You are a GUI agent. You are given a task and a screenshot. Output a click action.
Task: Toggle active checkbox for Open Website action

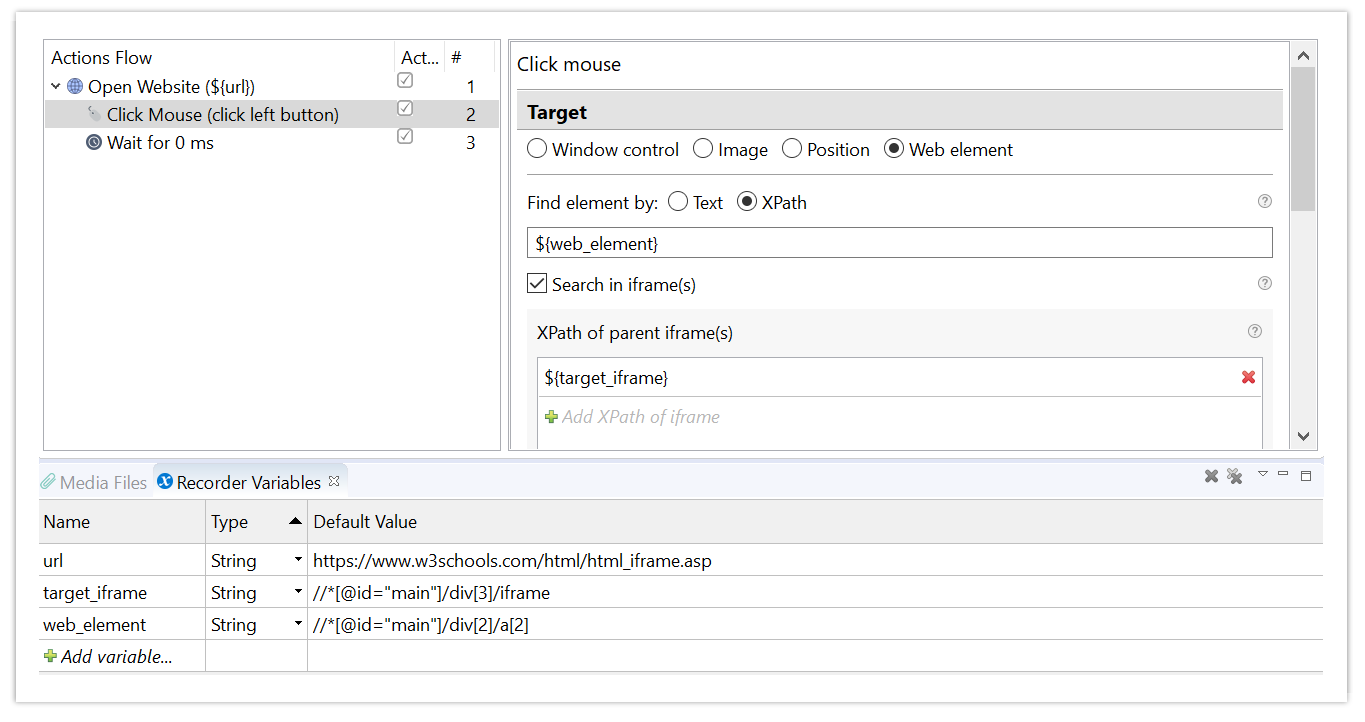pyautogui.click(x=405, y=80)
